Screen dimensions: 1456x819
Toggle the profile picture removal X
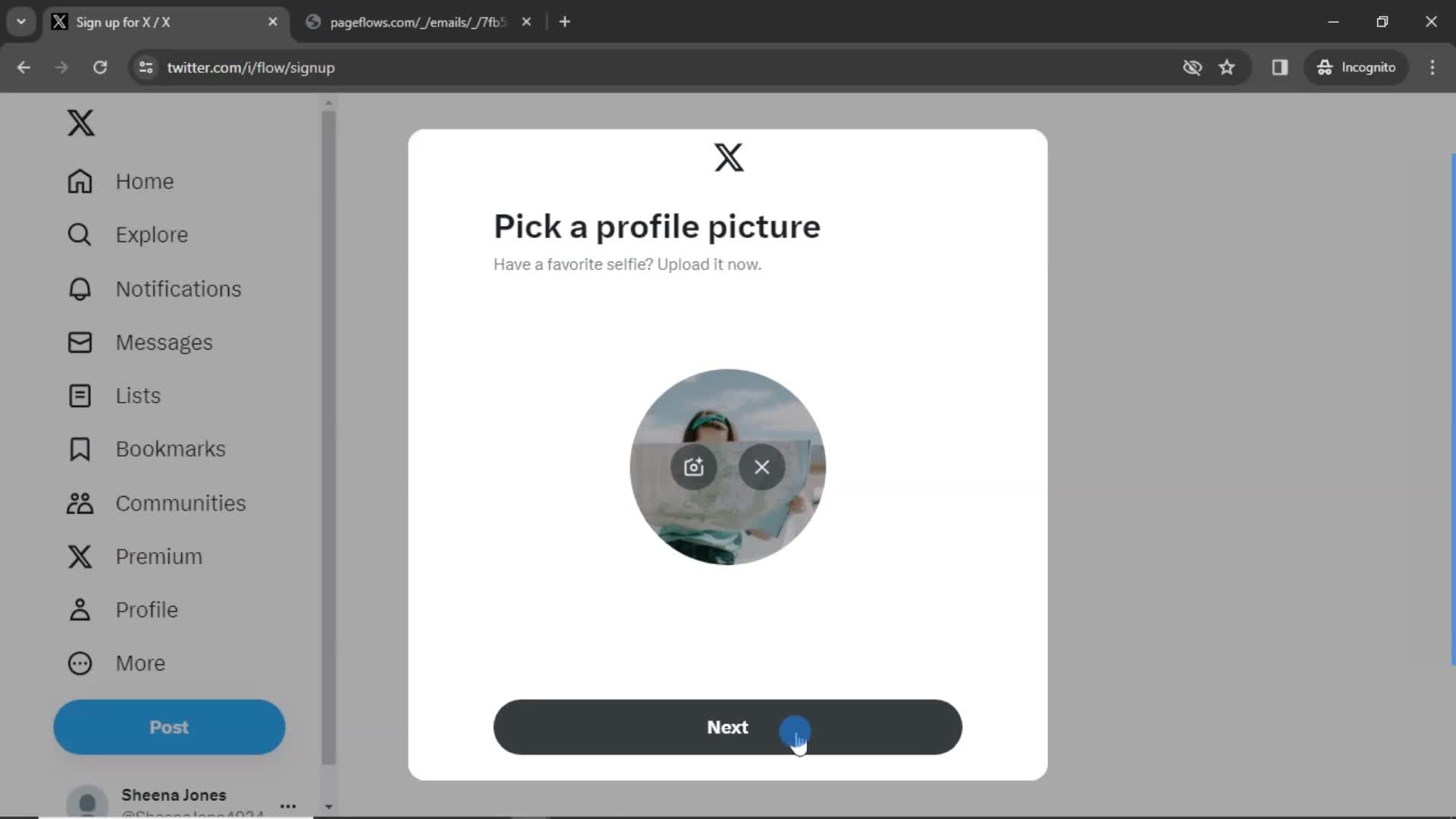[762, 467]
